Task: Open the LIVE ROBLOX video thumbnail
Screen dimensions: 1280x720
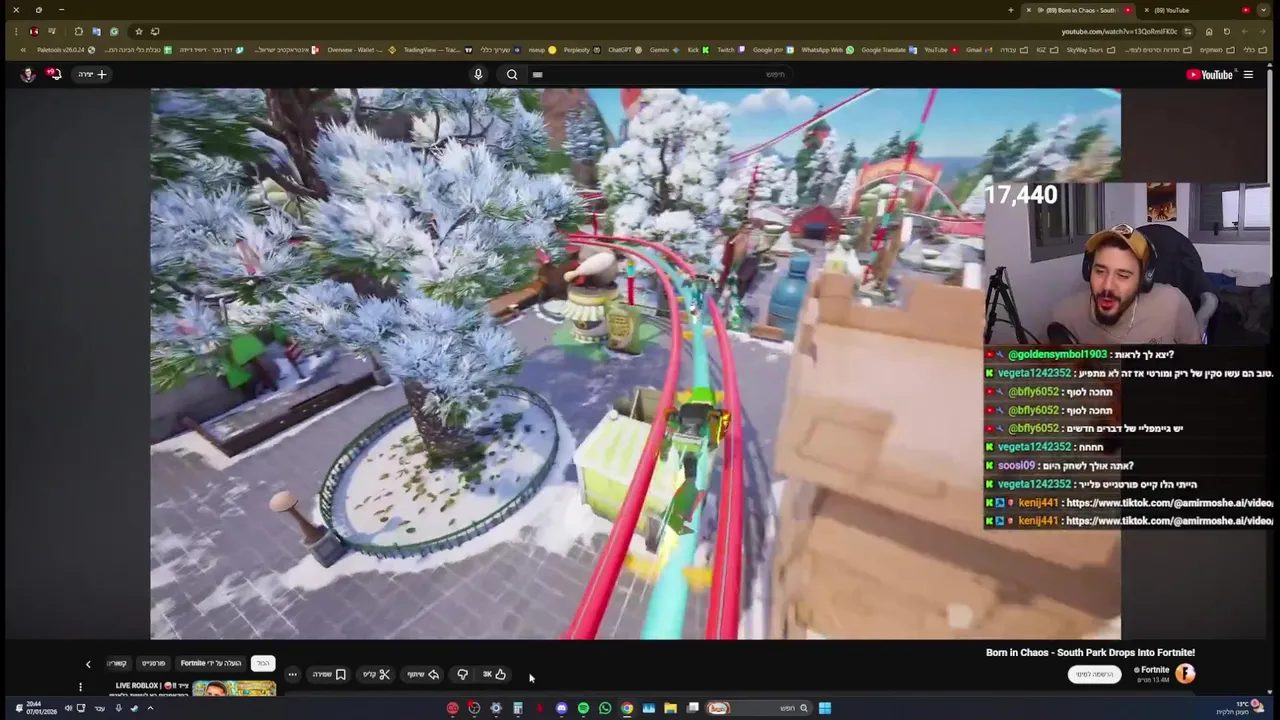Action: [x=234, y=689]
